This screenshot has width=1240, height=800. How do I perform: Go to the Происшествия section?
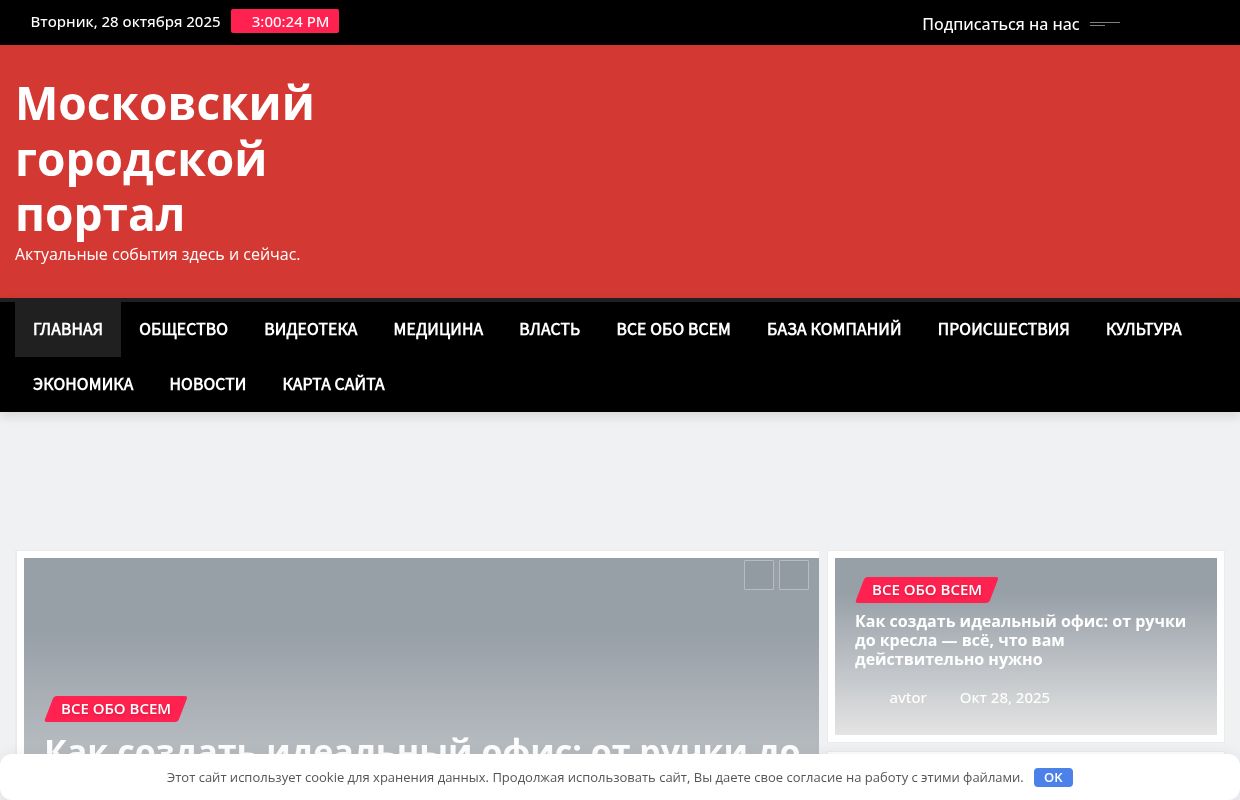[1003, 329]
